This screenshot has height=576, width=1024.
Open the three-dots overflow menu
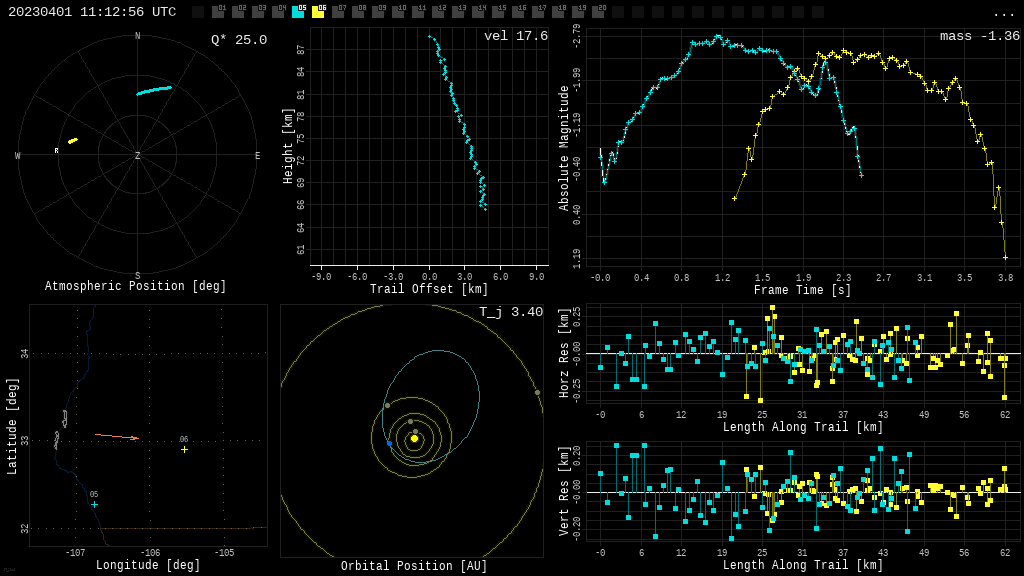tap(1003, 13)
